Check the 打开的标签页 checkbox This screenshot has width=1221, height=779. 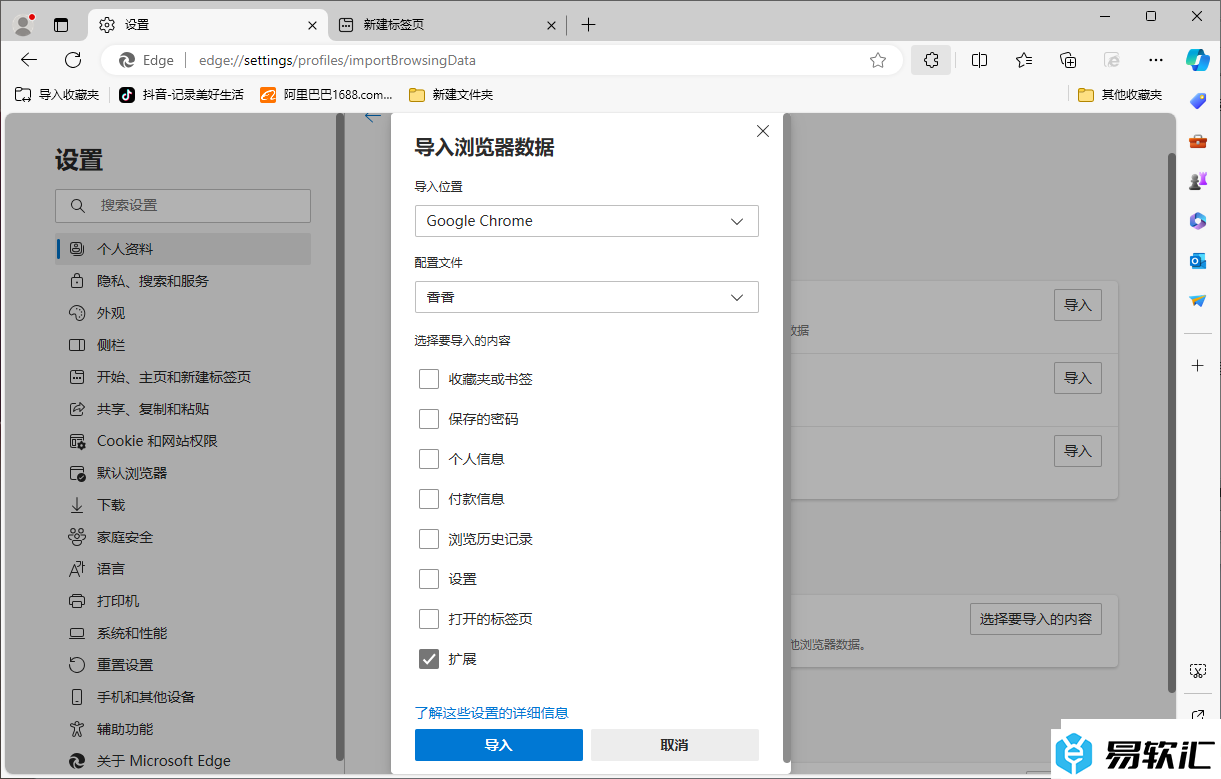[x=429, y=619]
